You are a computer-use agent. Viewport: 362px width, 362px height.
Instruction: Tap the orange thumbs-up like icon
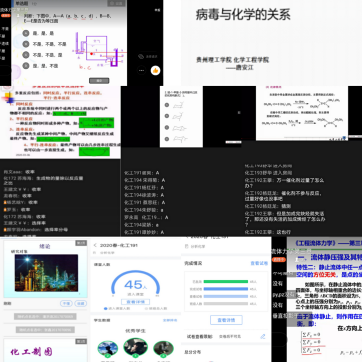click(x=156, y=70)
